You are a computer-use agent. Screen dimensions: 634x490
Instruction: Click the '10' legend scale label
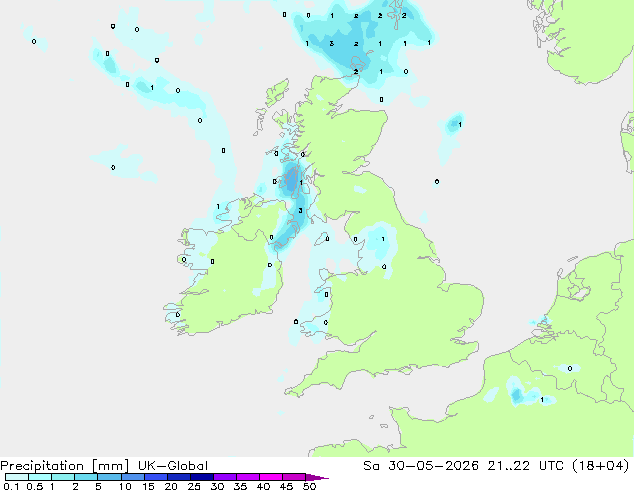coord(125,486)
